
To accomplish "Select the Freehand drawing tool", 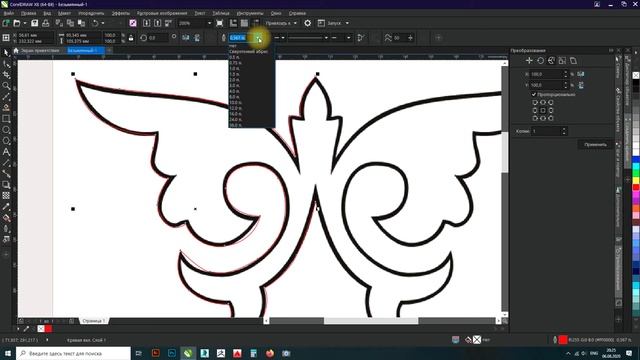I will 6,97.
